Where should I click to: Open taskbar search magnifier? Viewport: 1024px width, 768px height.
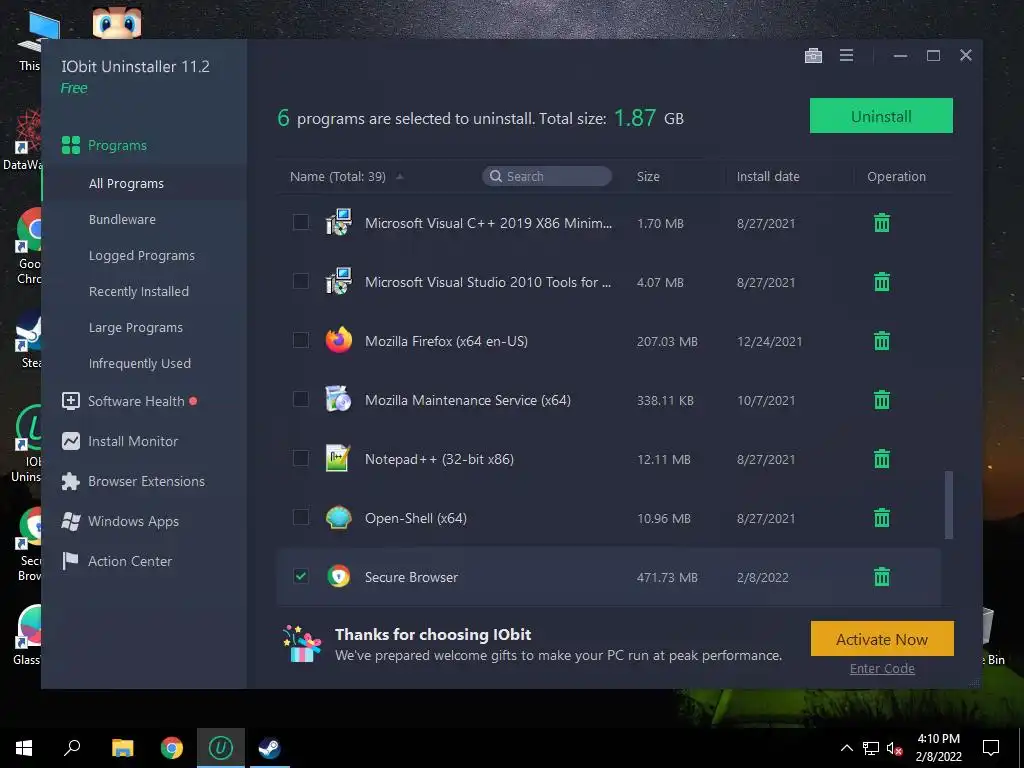coord(72,748)
